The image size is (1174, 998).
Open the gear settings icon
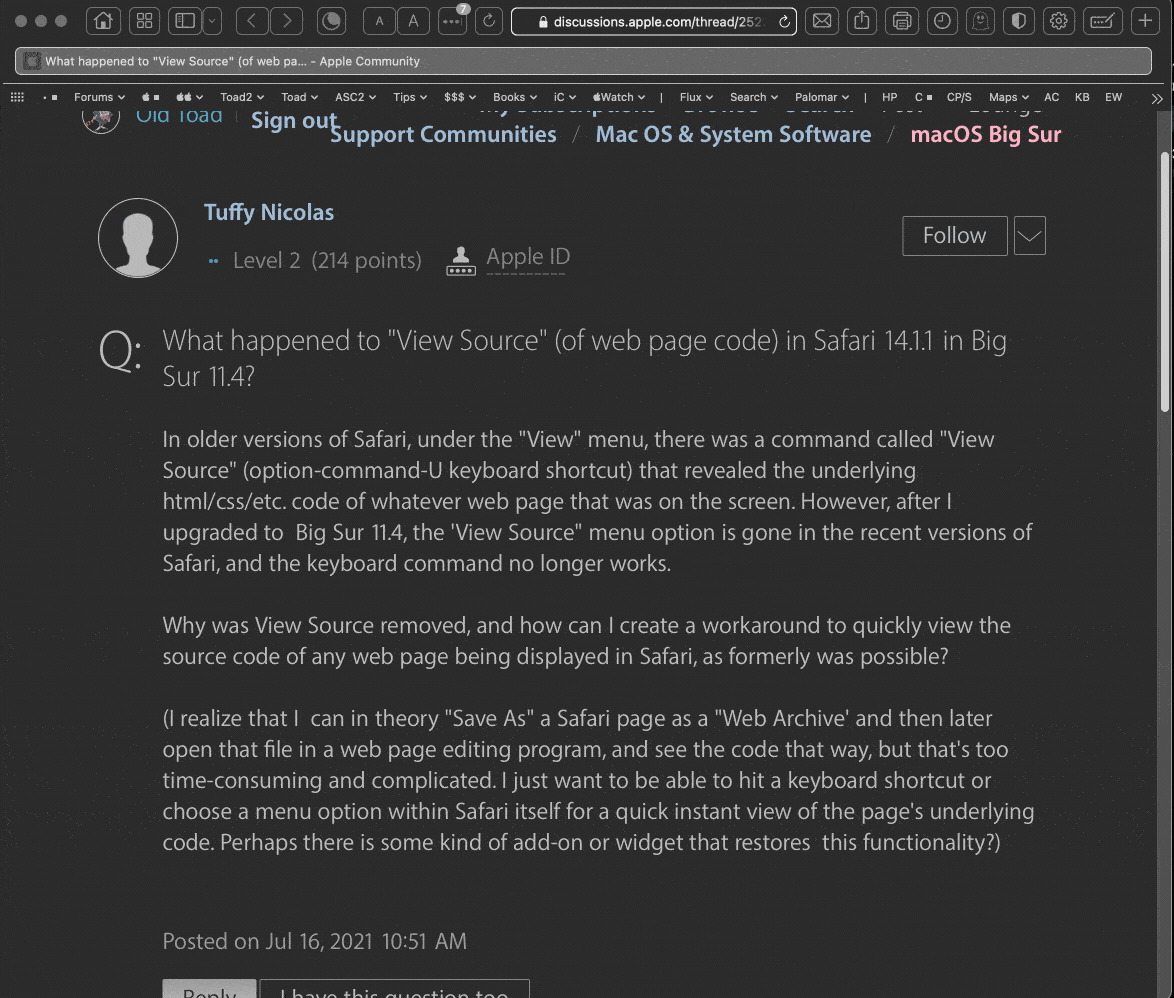(x=1058, y=21)
